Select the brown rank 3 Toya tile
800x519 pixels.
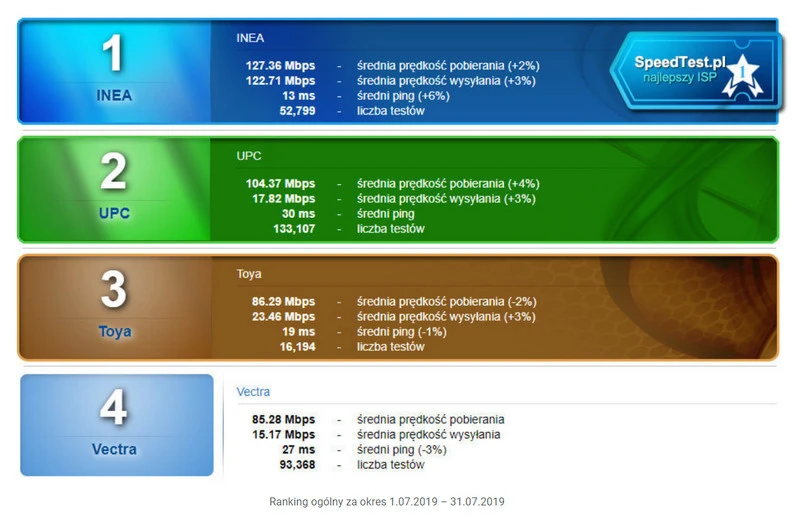pyautogui.click(x=114, y=307)
